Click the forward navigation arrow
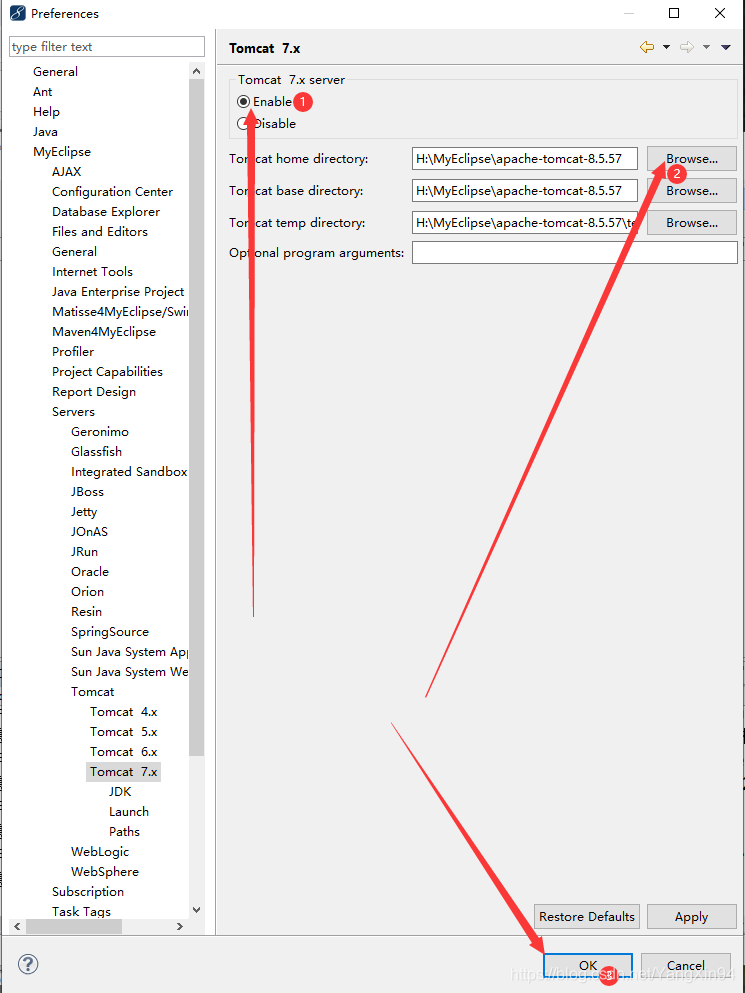 tap(687, 47)
